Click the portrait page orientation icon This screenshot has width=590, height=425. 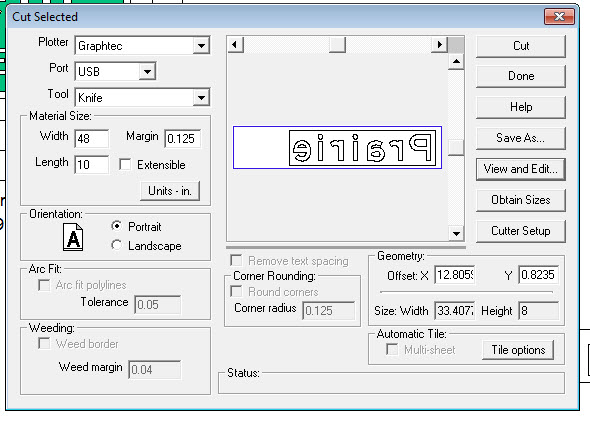[73, 237]
